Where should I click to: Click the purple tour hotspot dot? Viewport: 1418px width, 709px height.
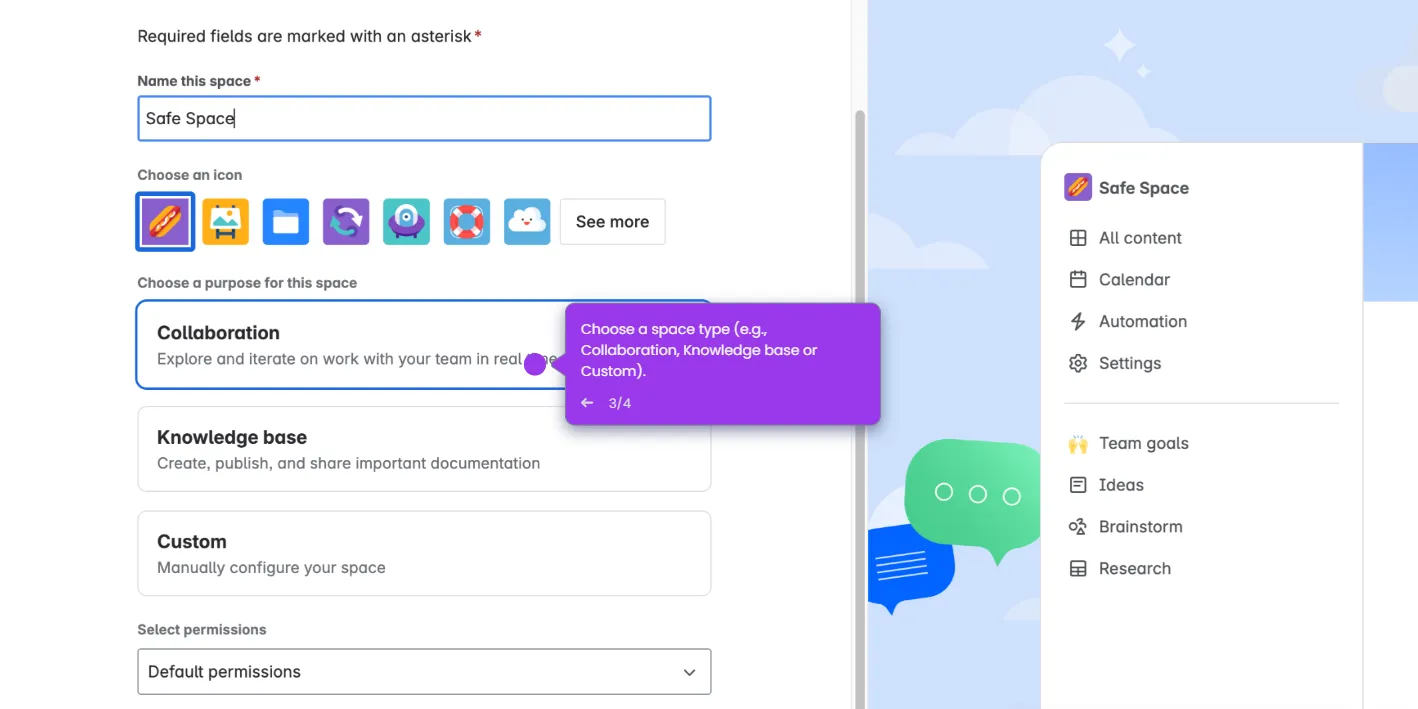pyautogui.click(x=535, y=365)
